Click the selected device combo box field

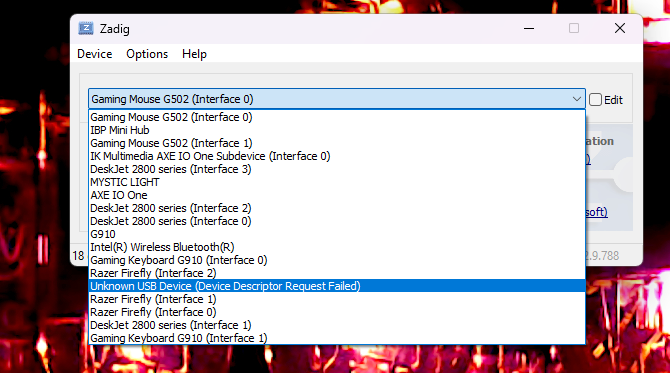coord(337,99)
